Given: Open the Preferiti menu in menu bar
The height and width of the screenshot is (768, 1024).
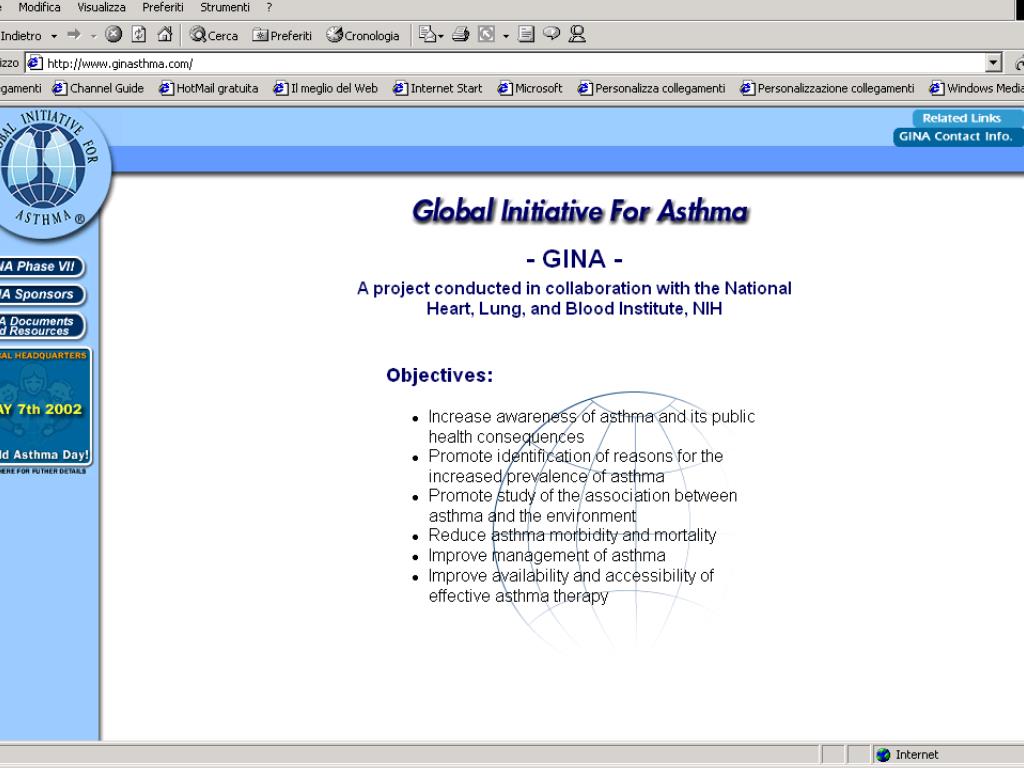Looking at the screenshot, I should [163, 7].
